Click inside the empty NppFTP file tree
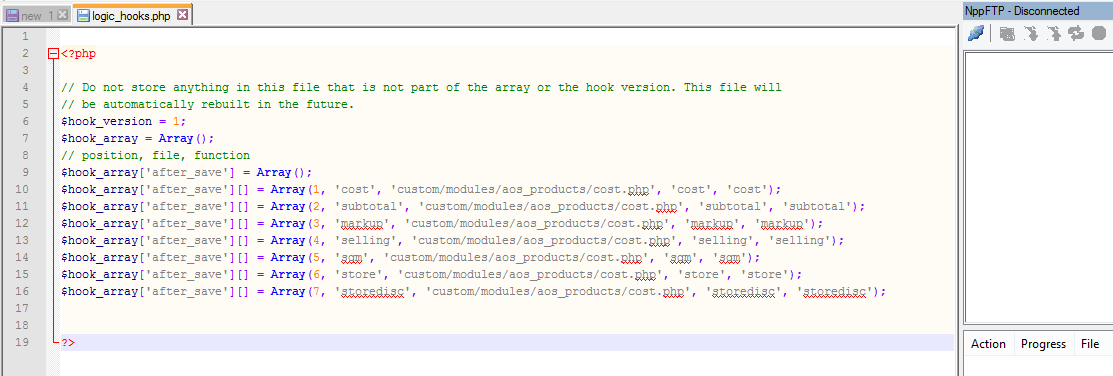Screen dimensions: 1113x376 coord(1038,188)
